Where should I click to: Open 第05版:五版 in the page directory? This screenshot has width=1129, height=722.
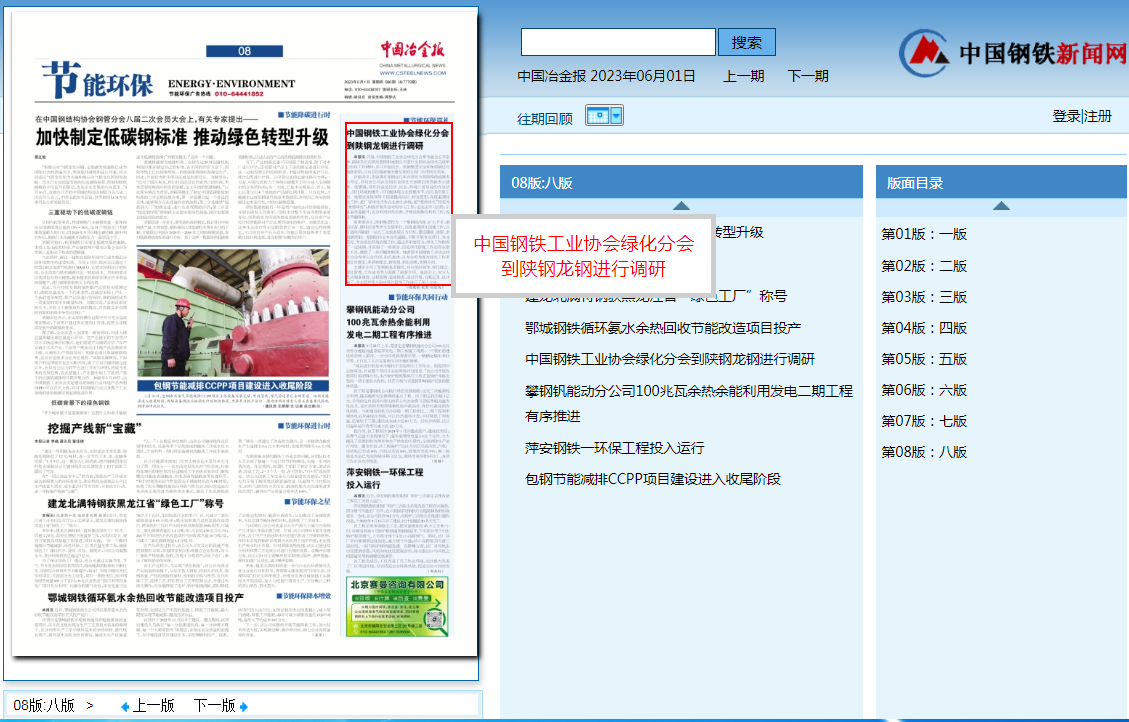[x=923, y=359]
